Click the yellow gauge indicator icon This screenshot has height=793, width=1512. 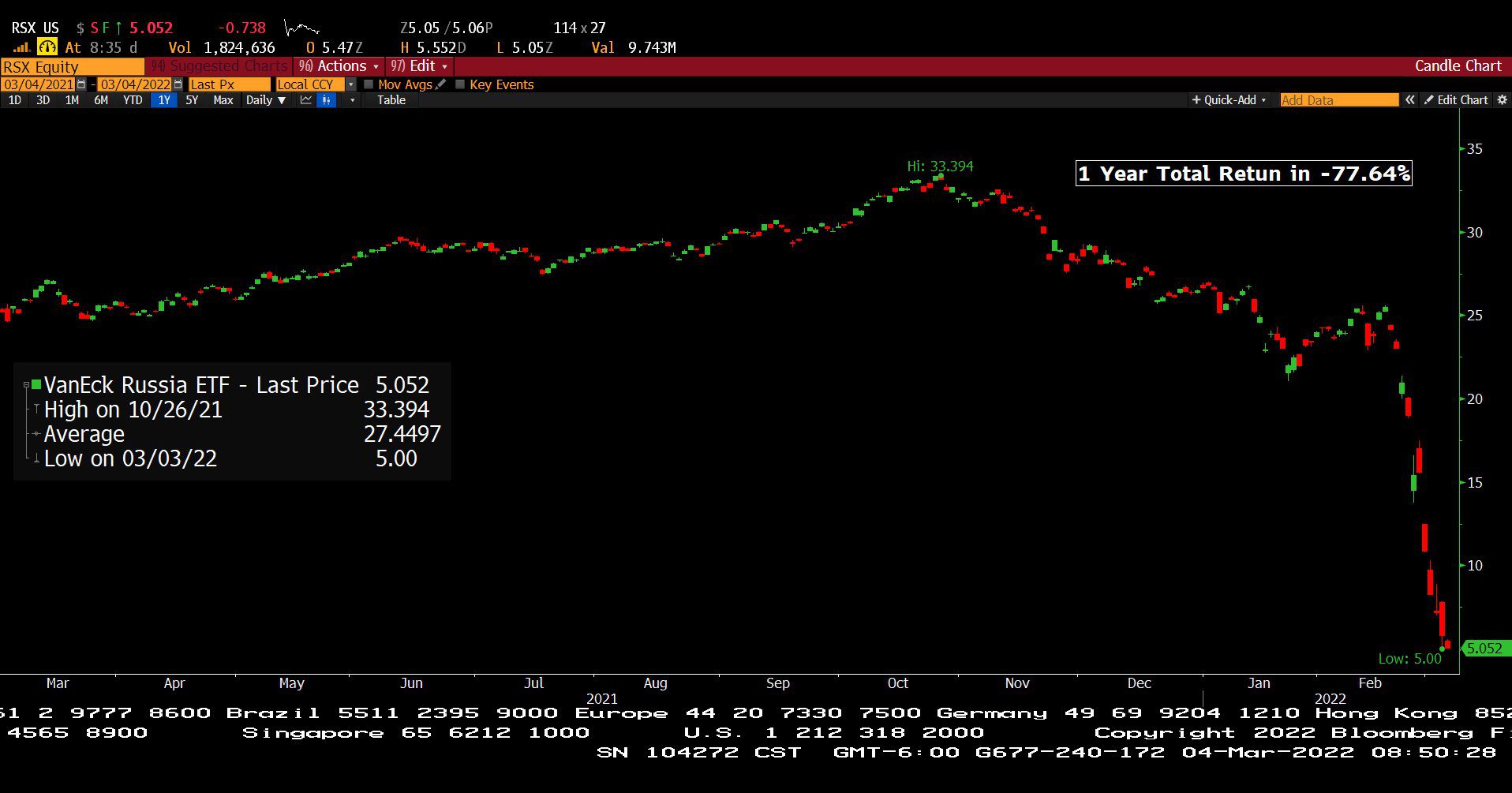[x=47, y=47]
